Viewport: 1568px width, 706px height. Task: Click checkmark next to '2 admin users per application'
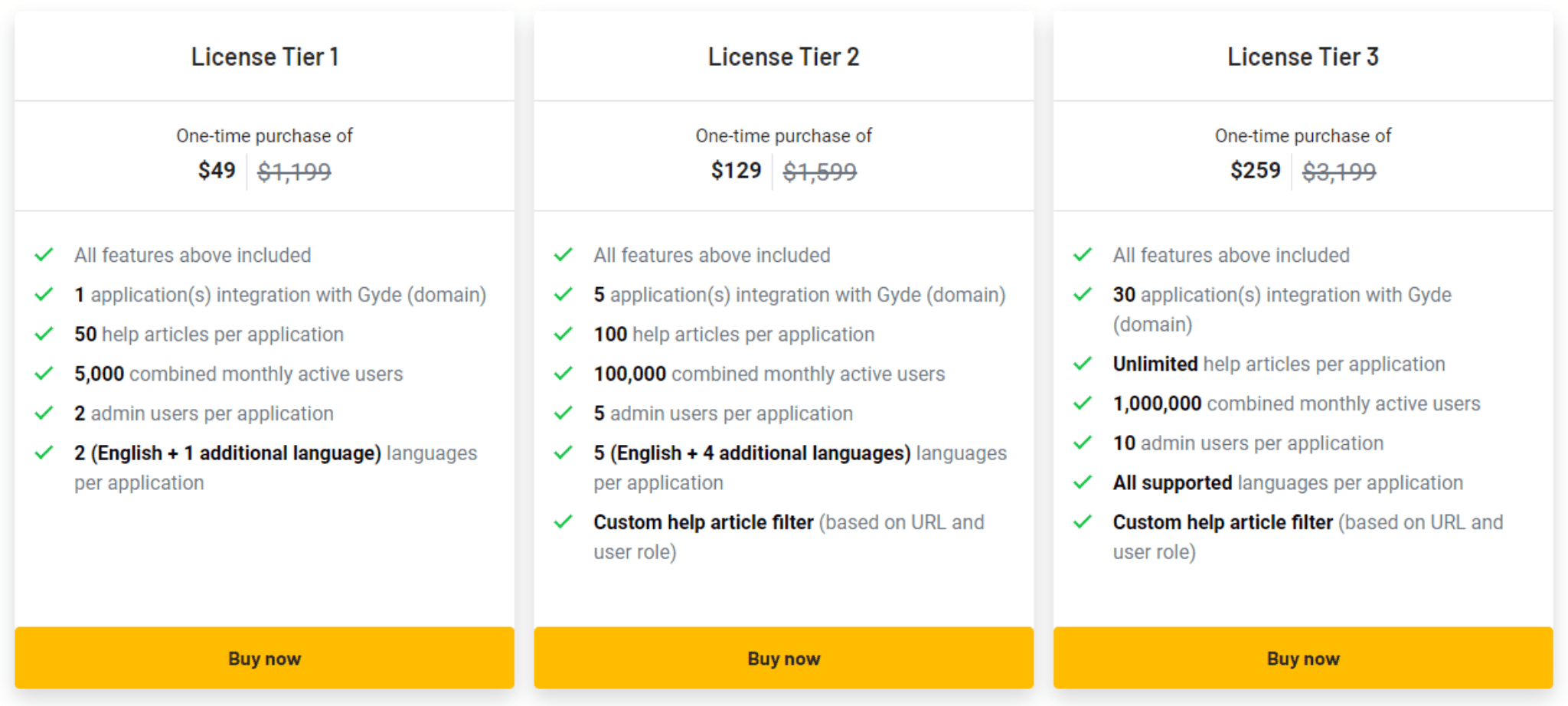pos(44,413)
